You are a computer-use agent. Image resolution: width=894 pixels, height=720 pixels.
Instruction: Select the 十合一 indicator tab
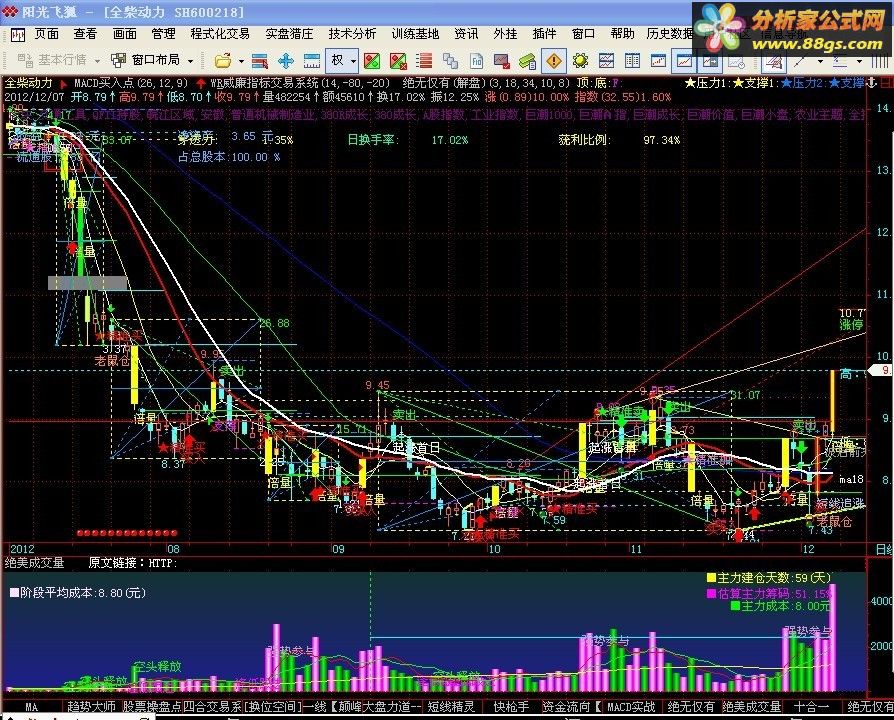811,707
